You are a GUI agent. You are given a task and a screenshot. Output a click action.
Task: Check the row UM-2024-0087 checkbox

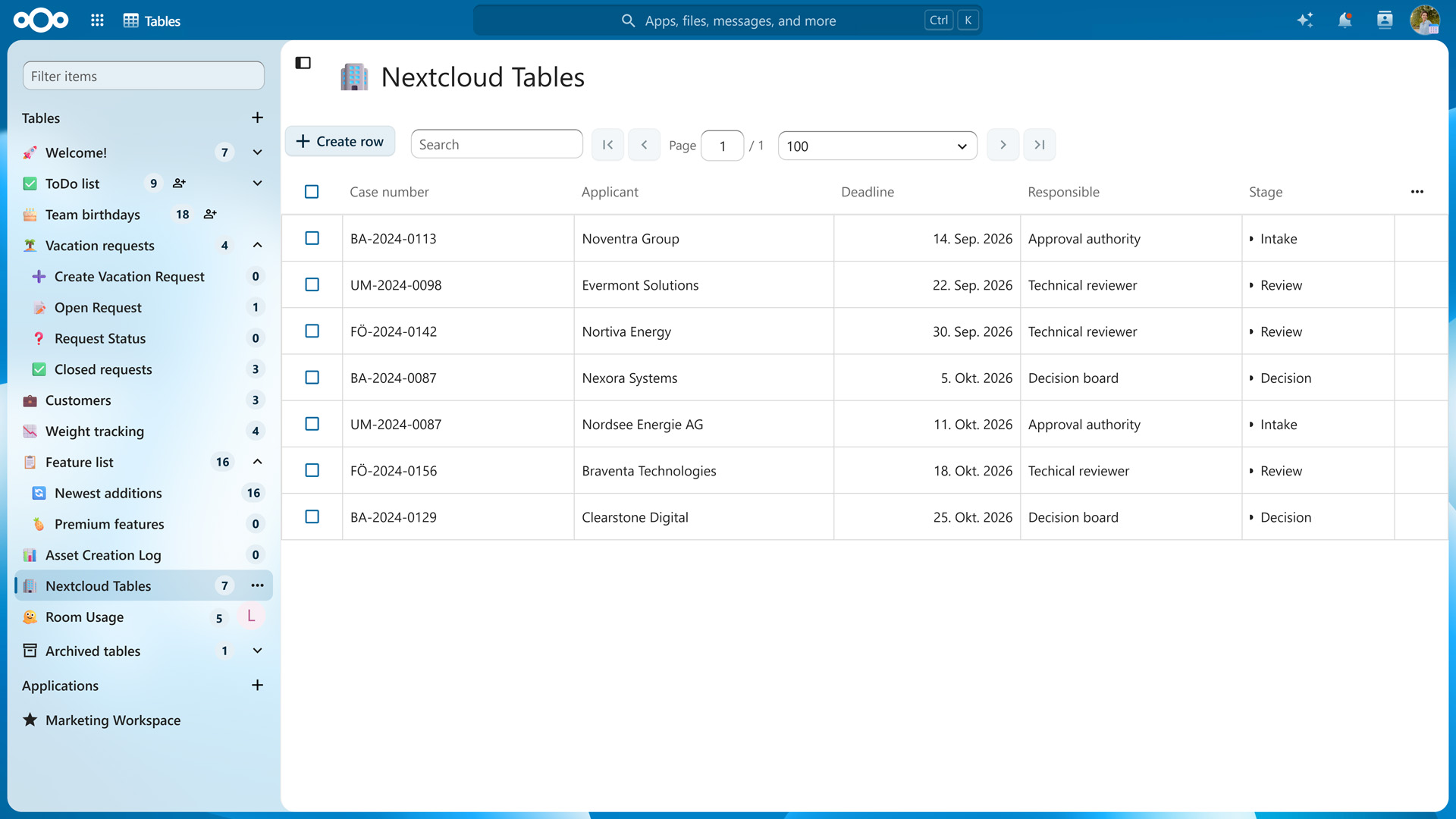(x=312, y=424)
